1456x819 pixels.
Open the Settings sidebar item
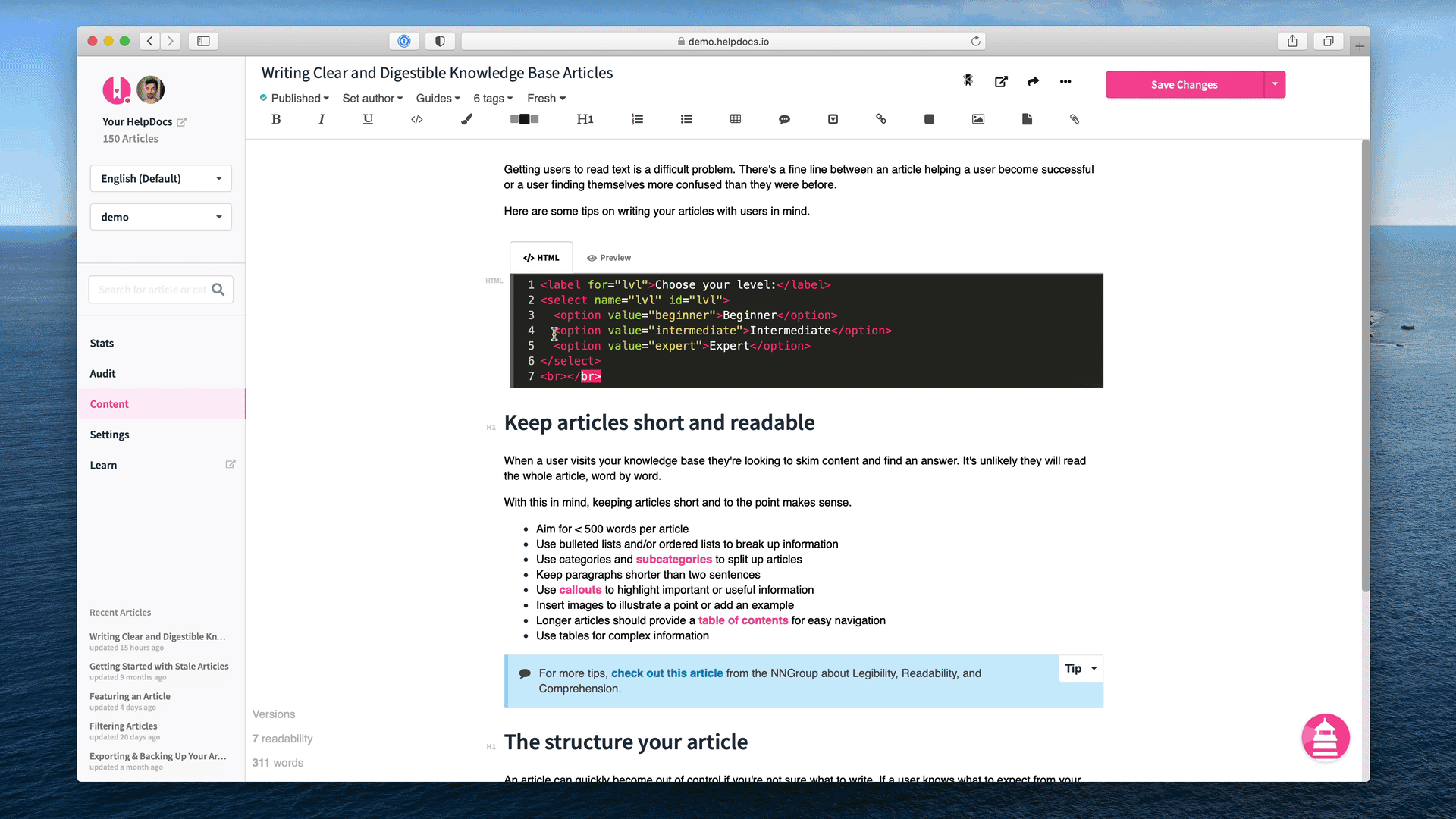click(110, 435)
